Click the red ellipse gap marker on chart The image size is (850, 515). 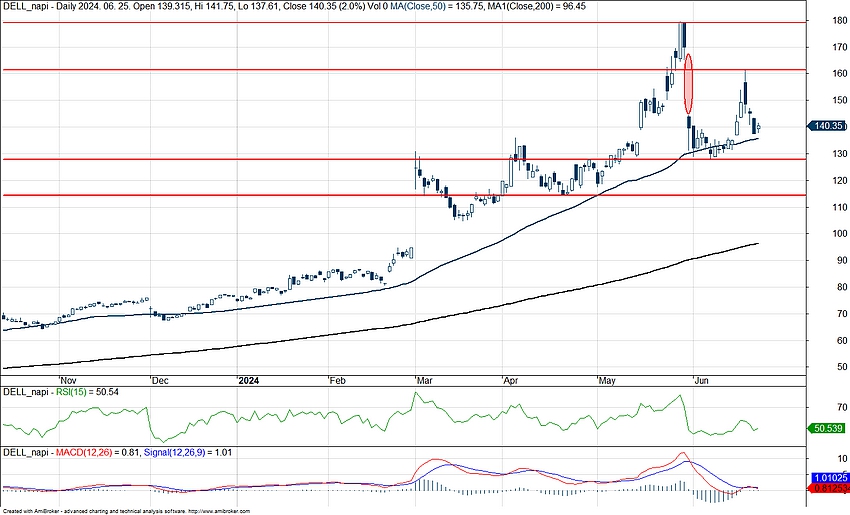(x=688, y=83)
